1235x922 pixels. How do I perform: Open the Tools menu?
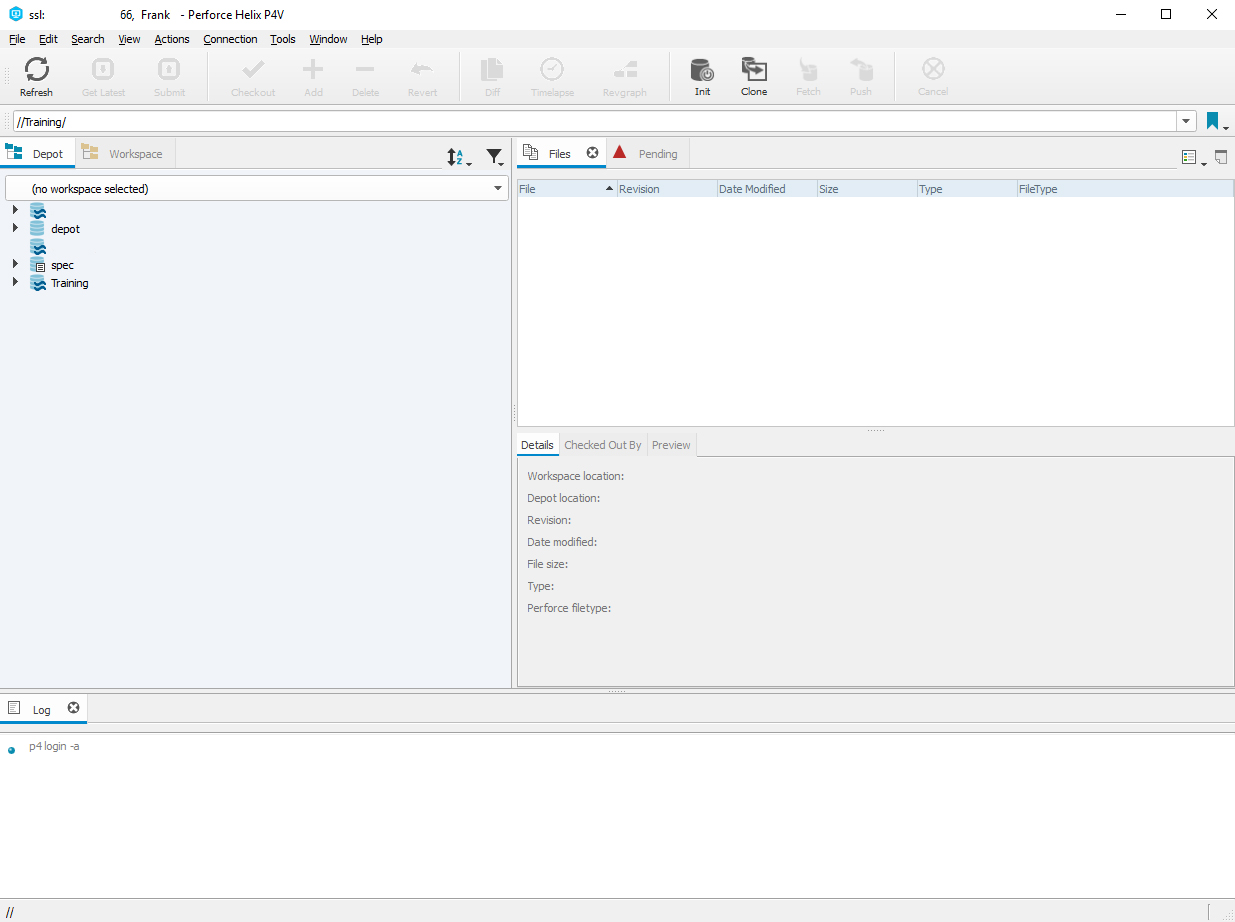click(283, 39)
